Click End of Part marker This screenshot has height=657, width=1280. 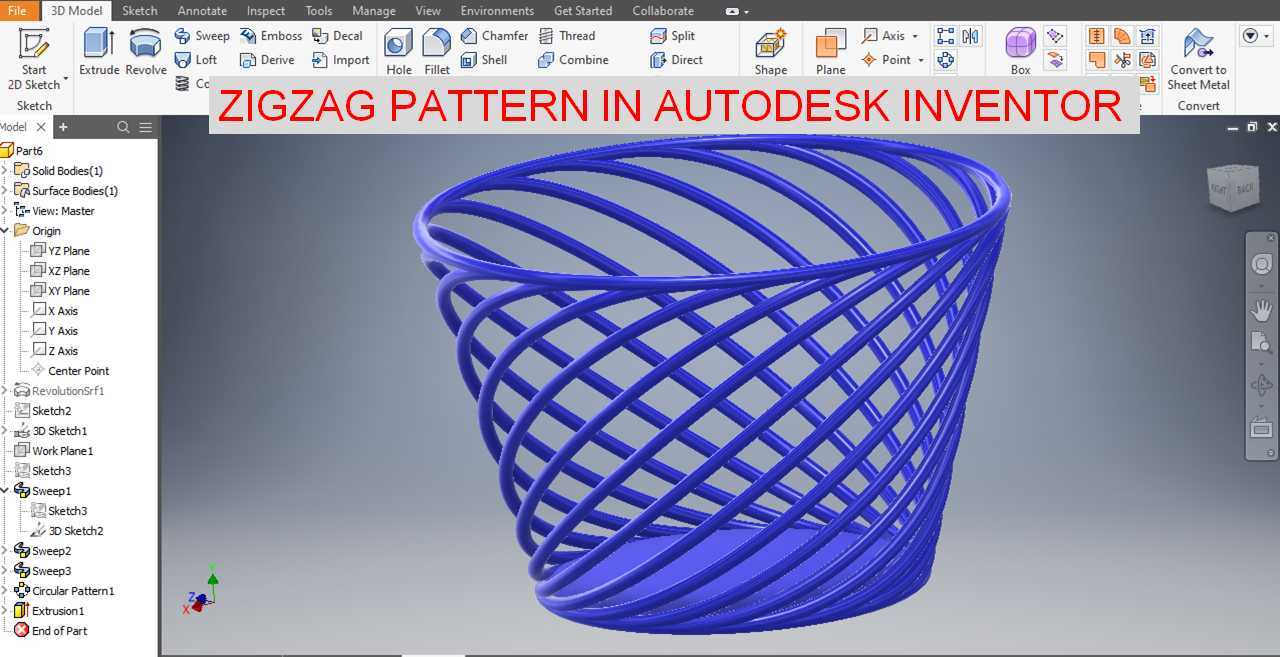click(51, 631)
